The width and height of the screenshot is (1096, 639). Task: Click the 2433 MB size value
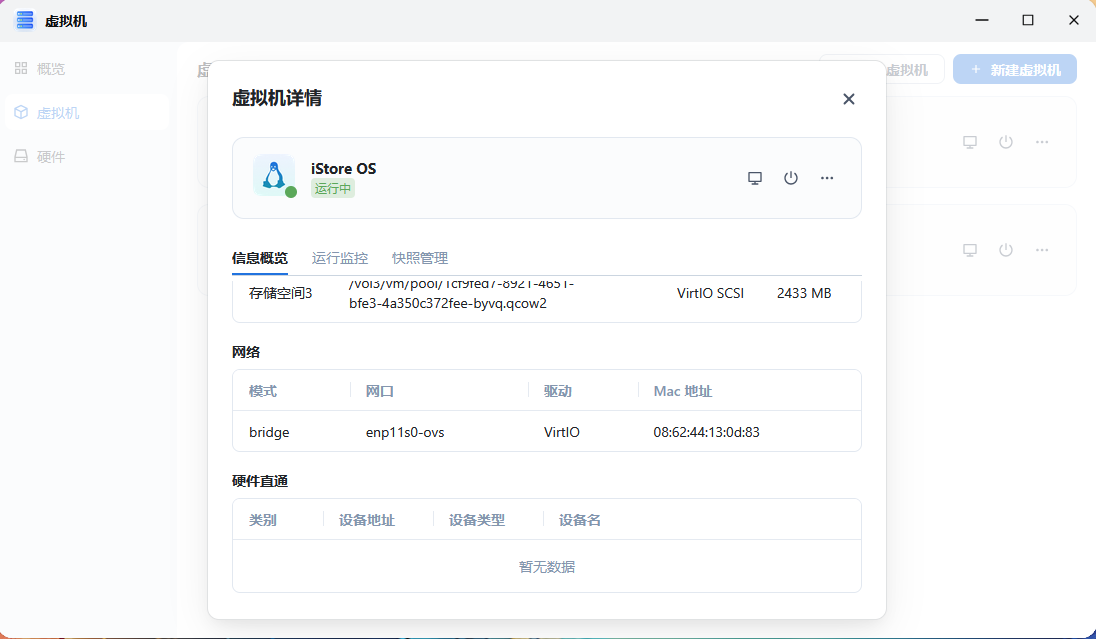point(804,294)
